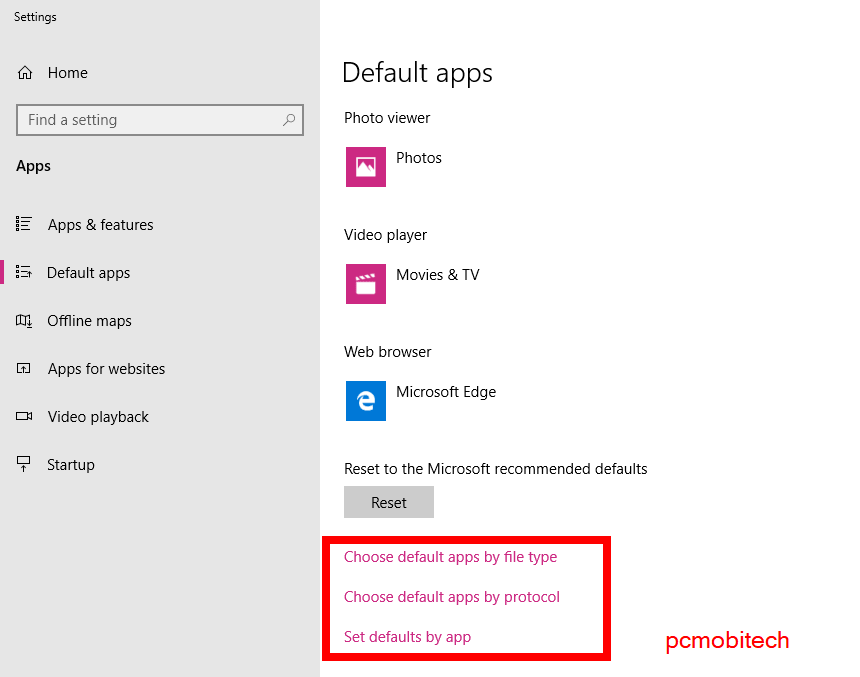Click the Video playback camera icon
860x677 pixels.
(x=24, y=416)
